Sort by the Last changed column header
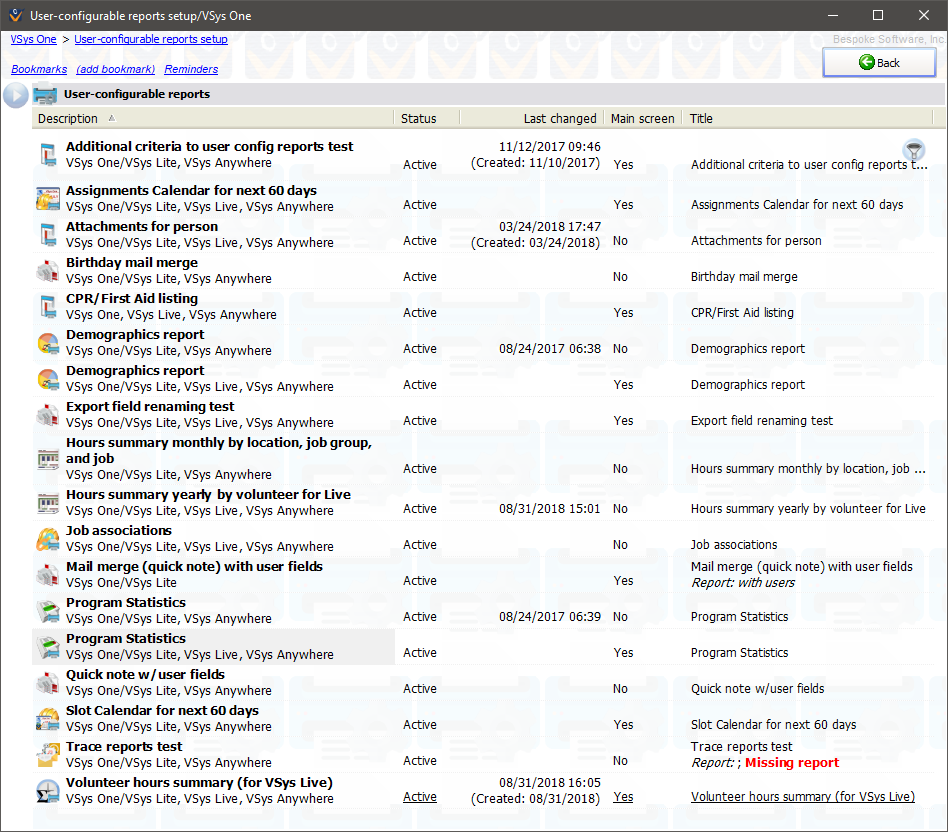The image size is (948, 832). pyautogui.click(x=559, y=118)
